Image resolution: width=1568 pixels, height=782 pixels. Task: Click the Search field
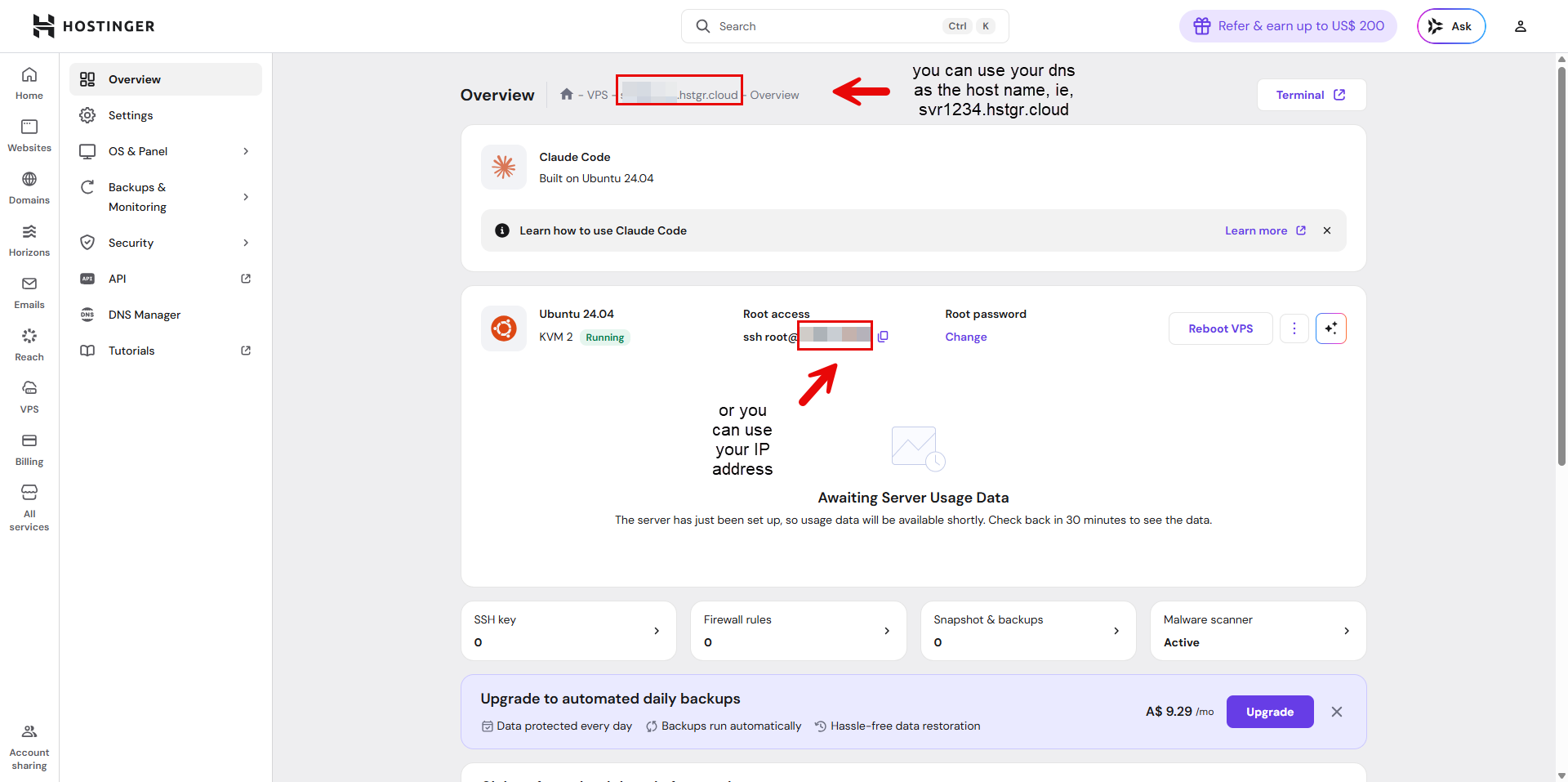pyautogui.click(x=845, y=26)
